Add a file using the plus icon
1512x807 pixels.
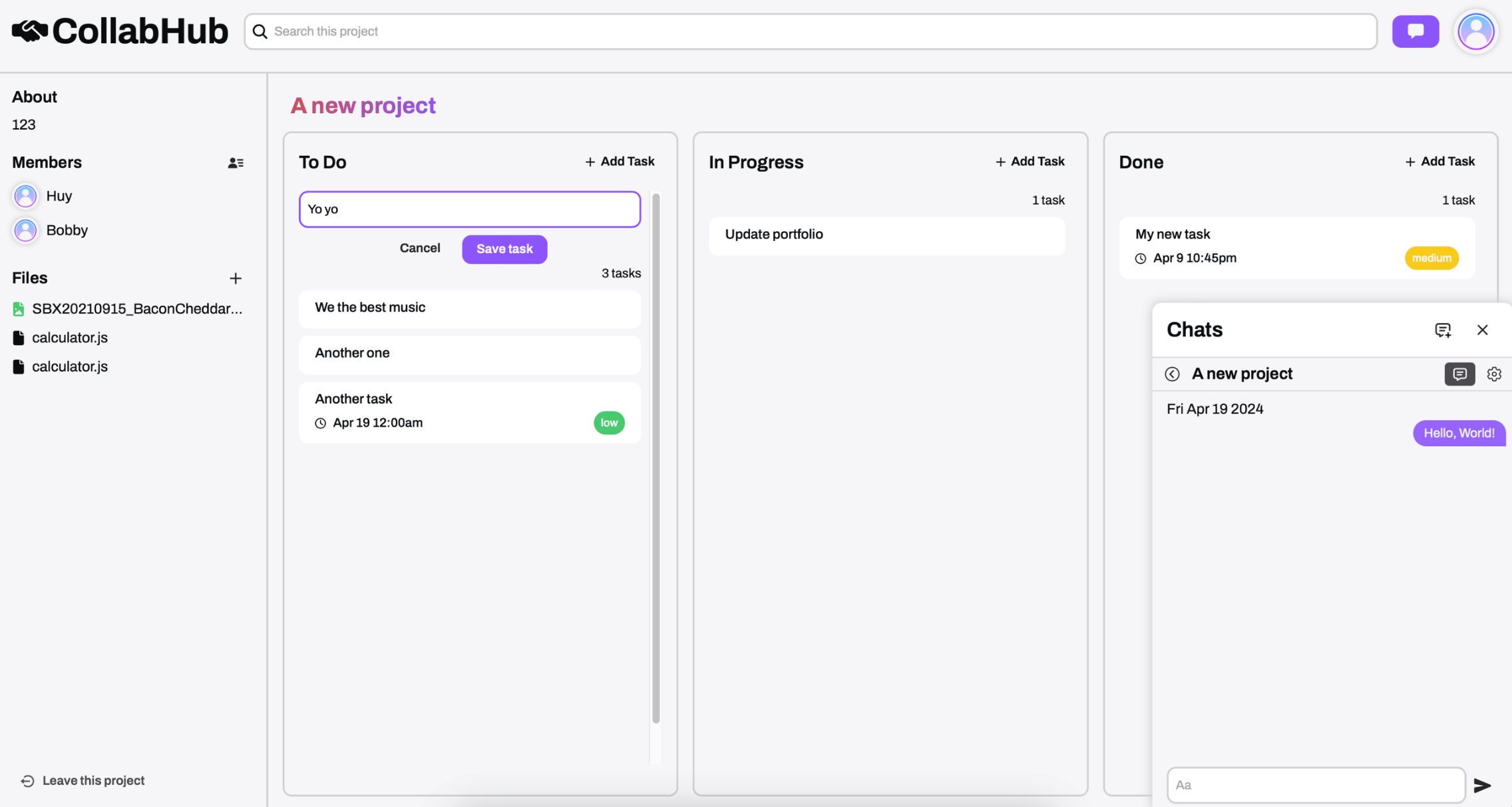point(236,278)
